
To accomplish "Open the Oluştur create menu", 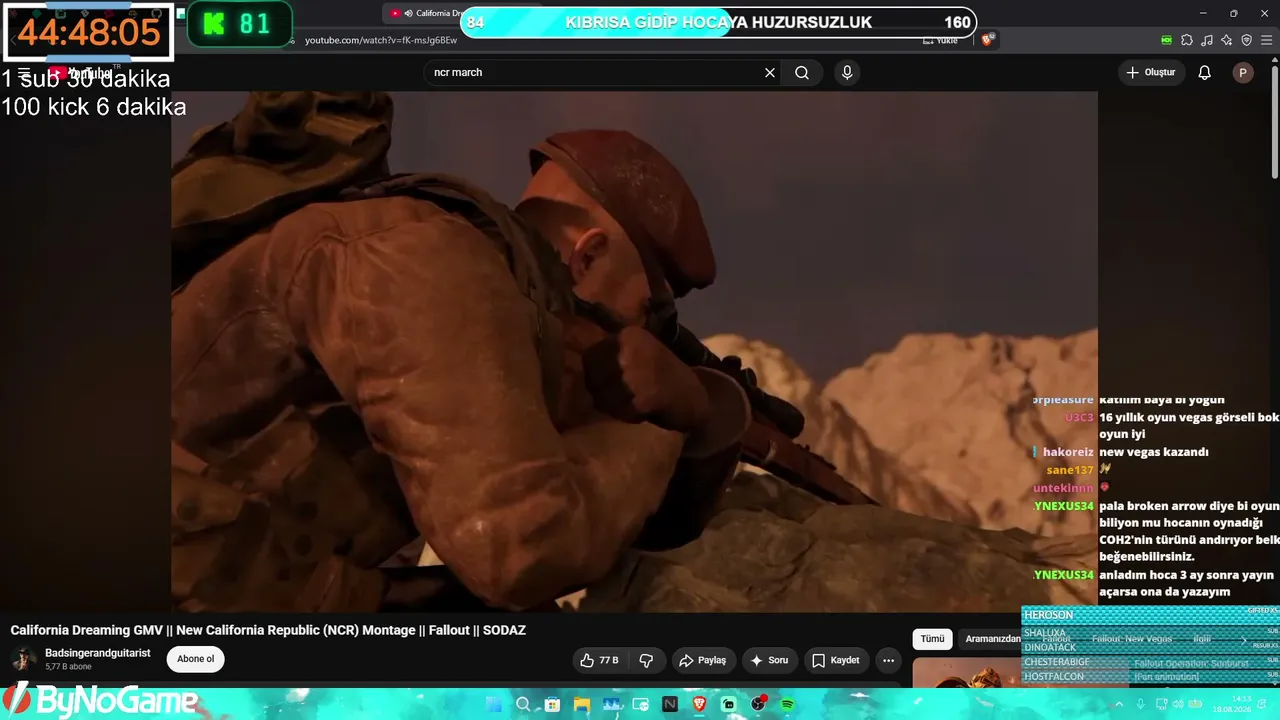I will click(x=1151, y=73).
